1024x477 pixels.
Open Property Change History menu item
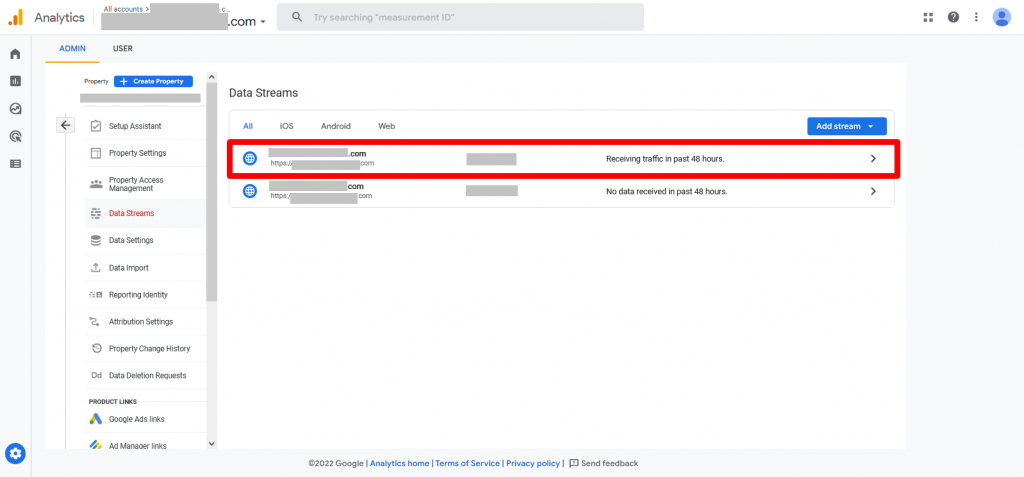(150, 348)
